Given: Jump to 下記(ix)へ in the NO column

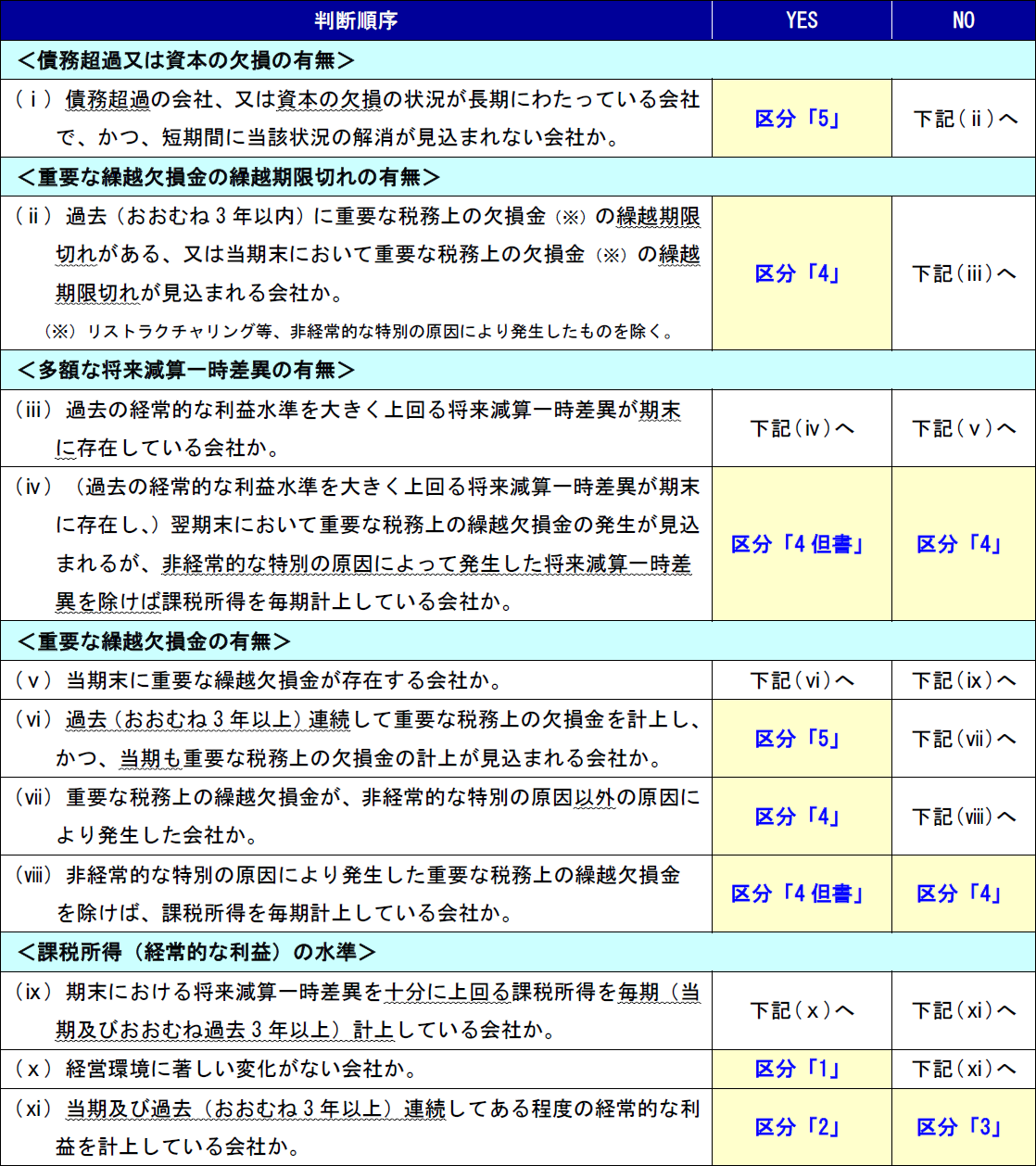Looking at the screenshot, I should [964, 680].
